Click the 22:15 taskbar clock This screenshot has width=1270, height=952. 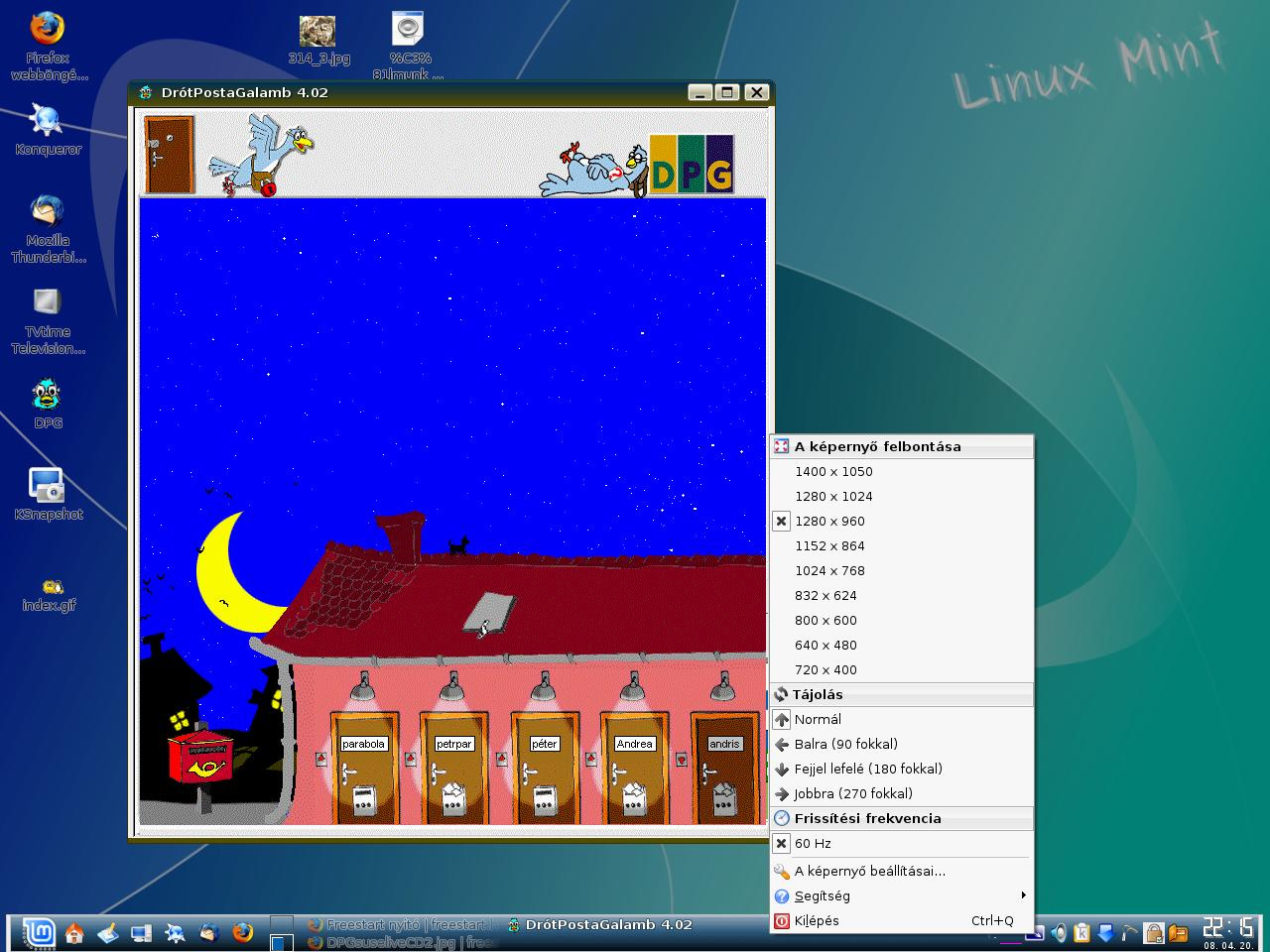[x=1227, y=931]
